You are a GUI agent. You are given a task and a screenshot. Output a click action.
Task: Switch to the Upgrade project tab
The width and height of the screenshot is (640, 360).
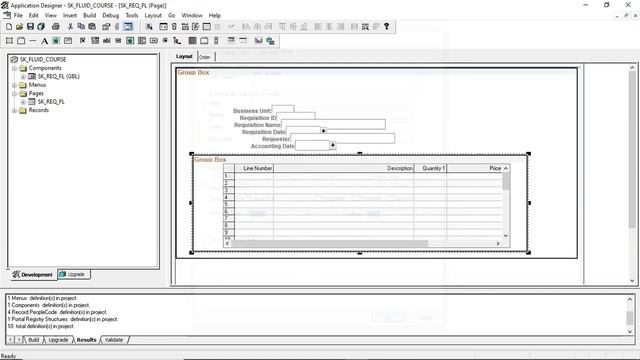[73, 274]
